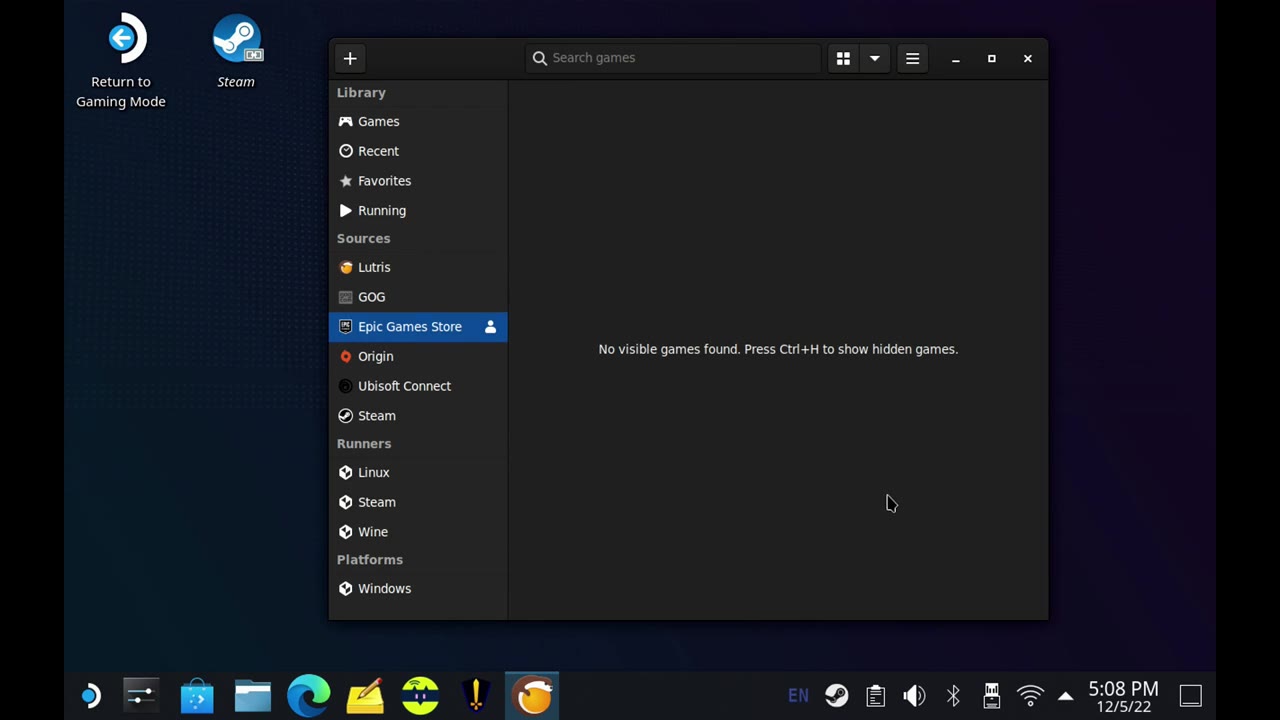Click the Steam desktop shortcut
The height and width of the screenshot is (720, 1280).
(236, 52)
